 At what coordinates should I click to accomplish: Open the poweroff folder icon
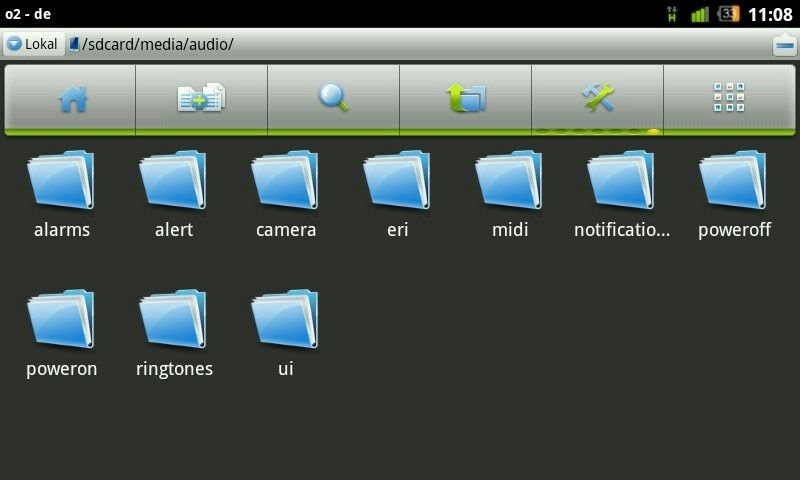coord(734,180)
